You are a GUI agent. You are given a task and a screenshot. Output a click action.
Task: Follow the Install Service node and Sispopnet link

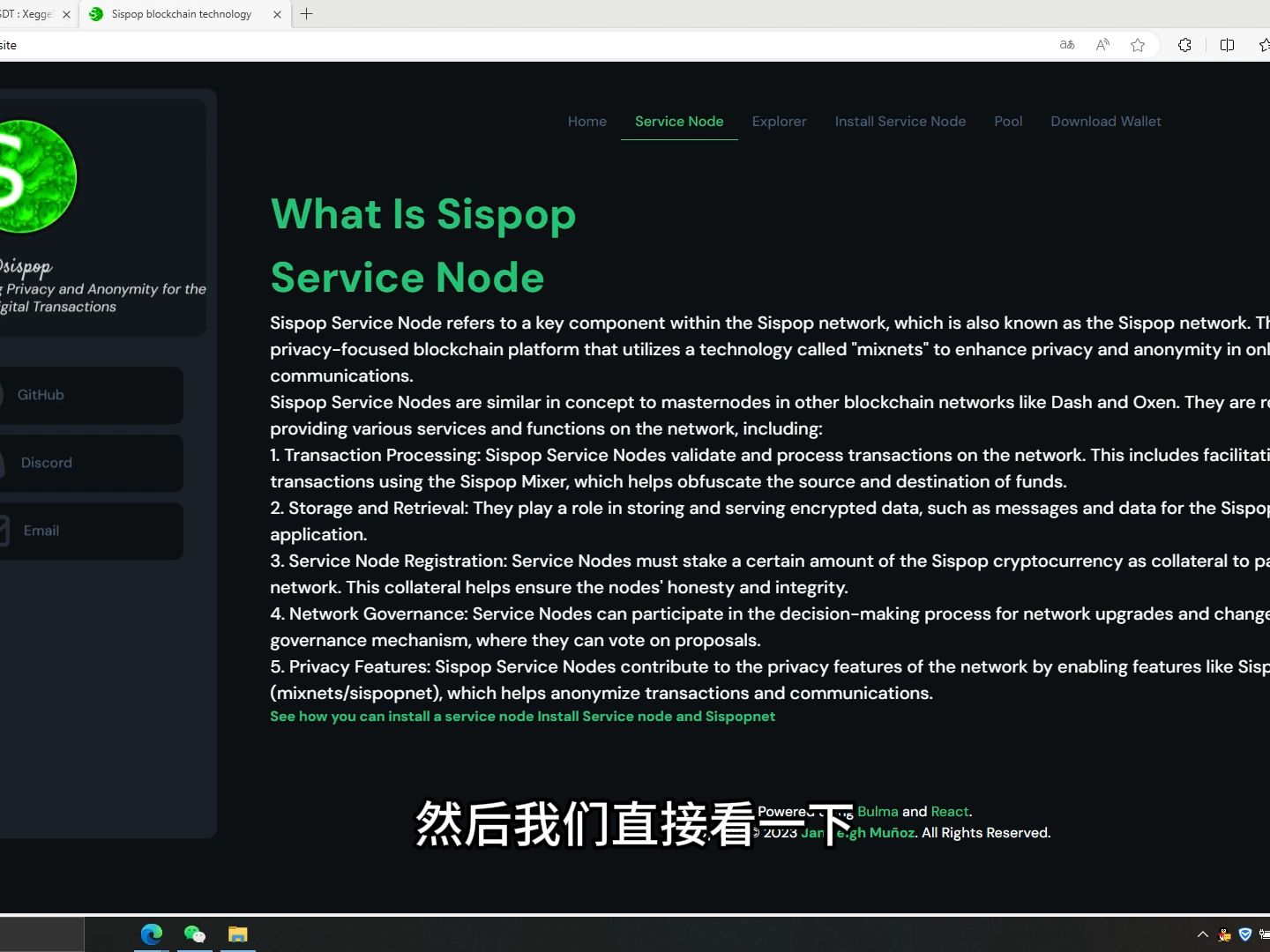[x=656, y=717]
